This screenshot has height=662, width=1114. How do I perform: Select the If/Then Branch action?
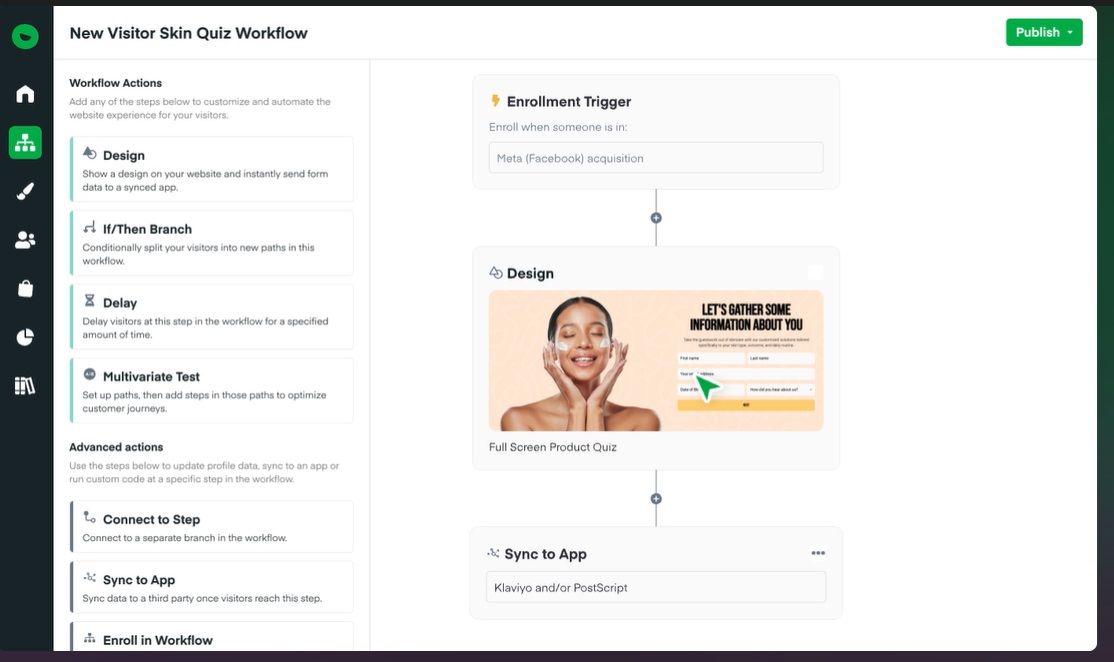(x=212, y=243)
